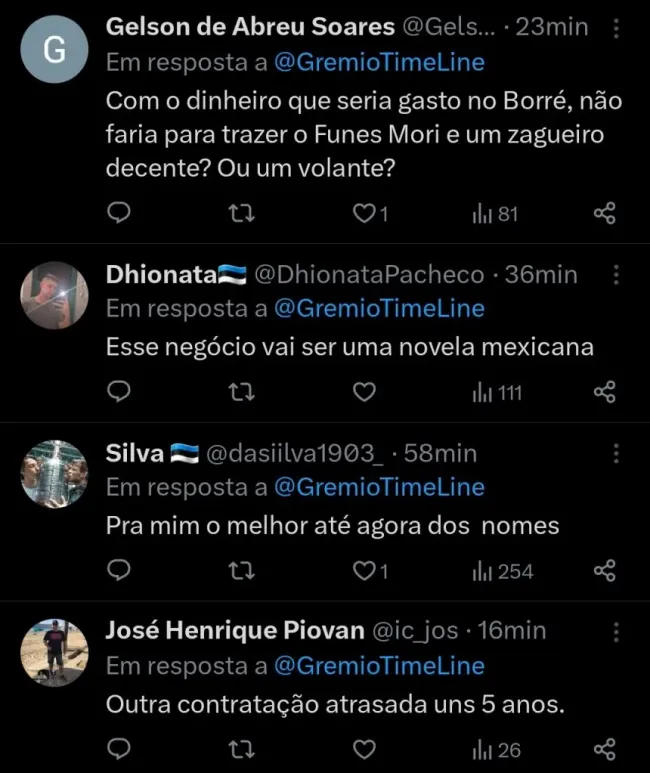View 254 views analytics on Silva's tweet

point(502,571)
